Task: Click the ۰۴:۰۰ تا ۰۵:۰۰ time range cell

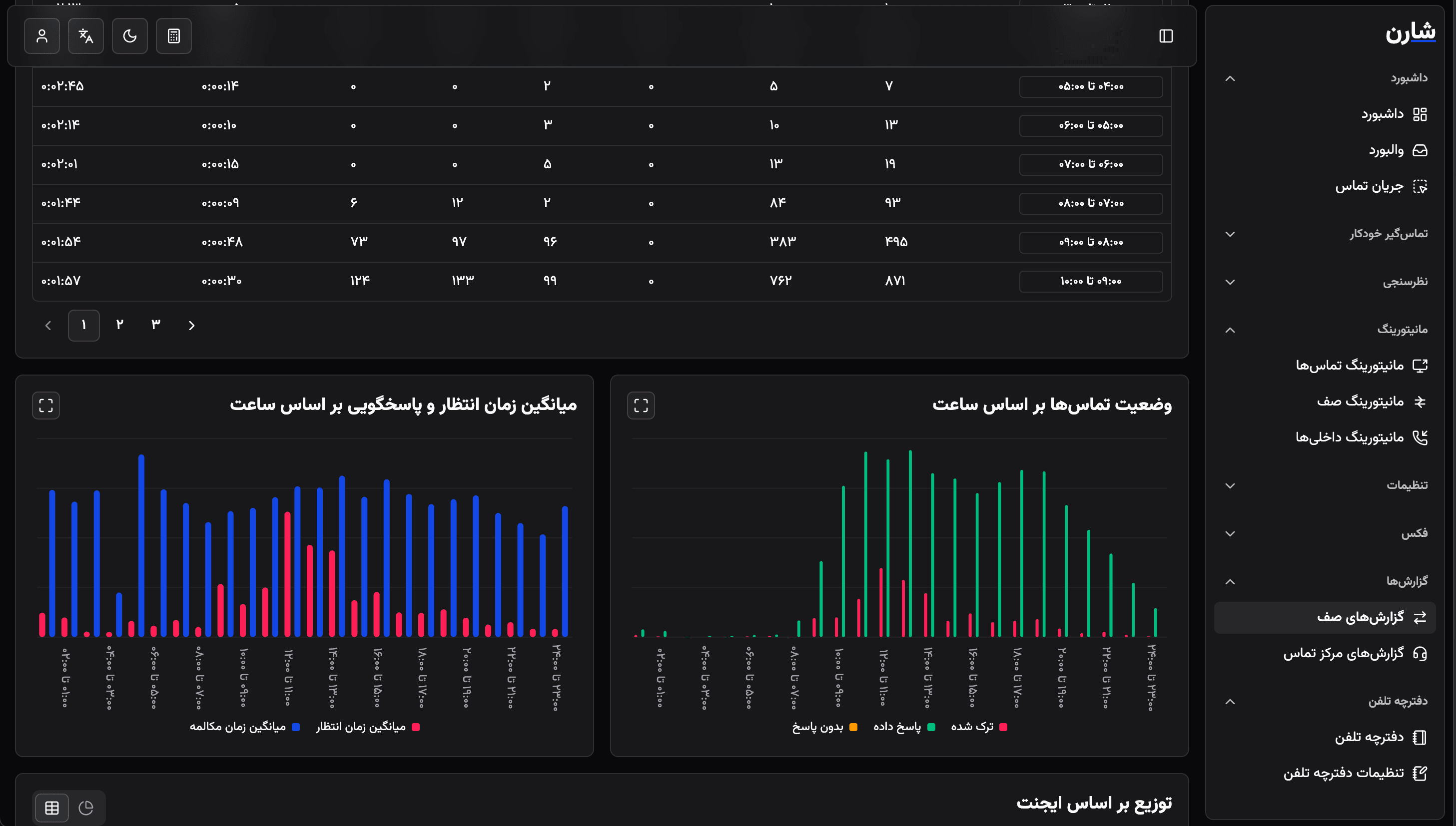Action: click(1091, 87)
